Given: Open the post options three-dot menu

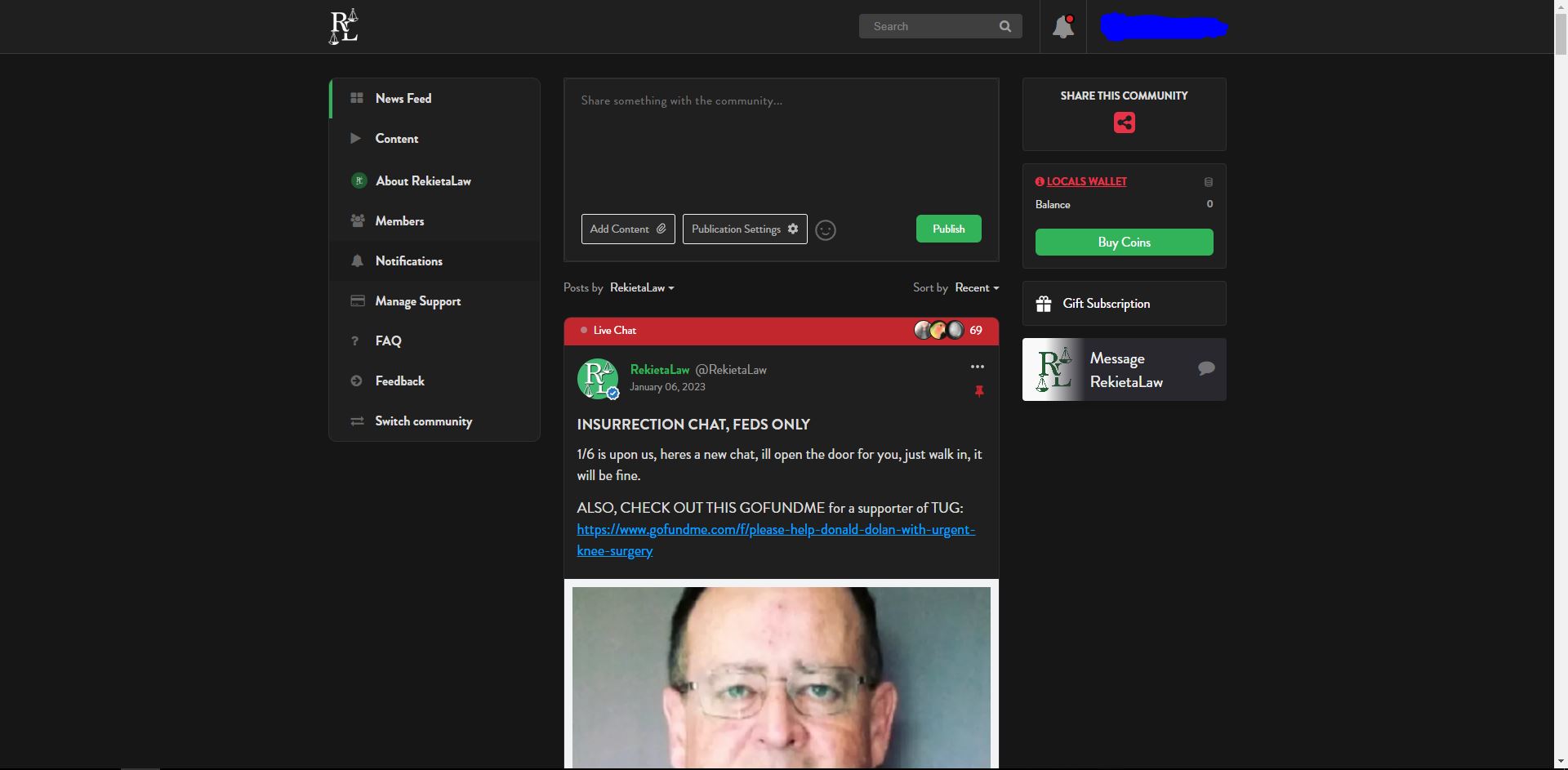Looking at the screenshot, I should [x=978, y=367].
